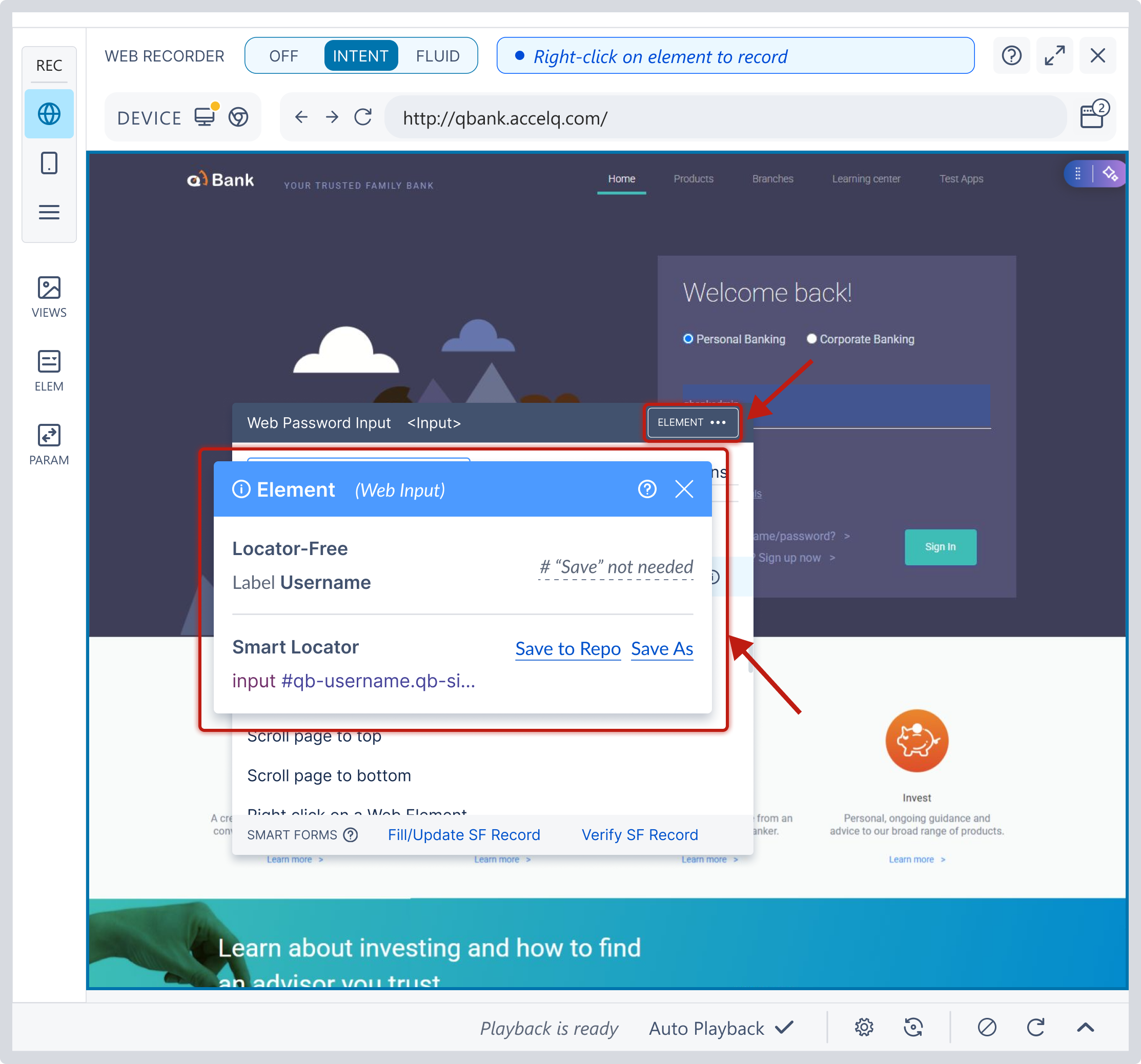Click the Chrome browser icon

pos(238,117)
